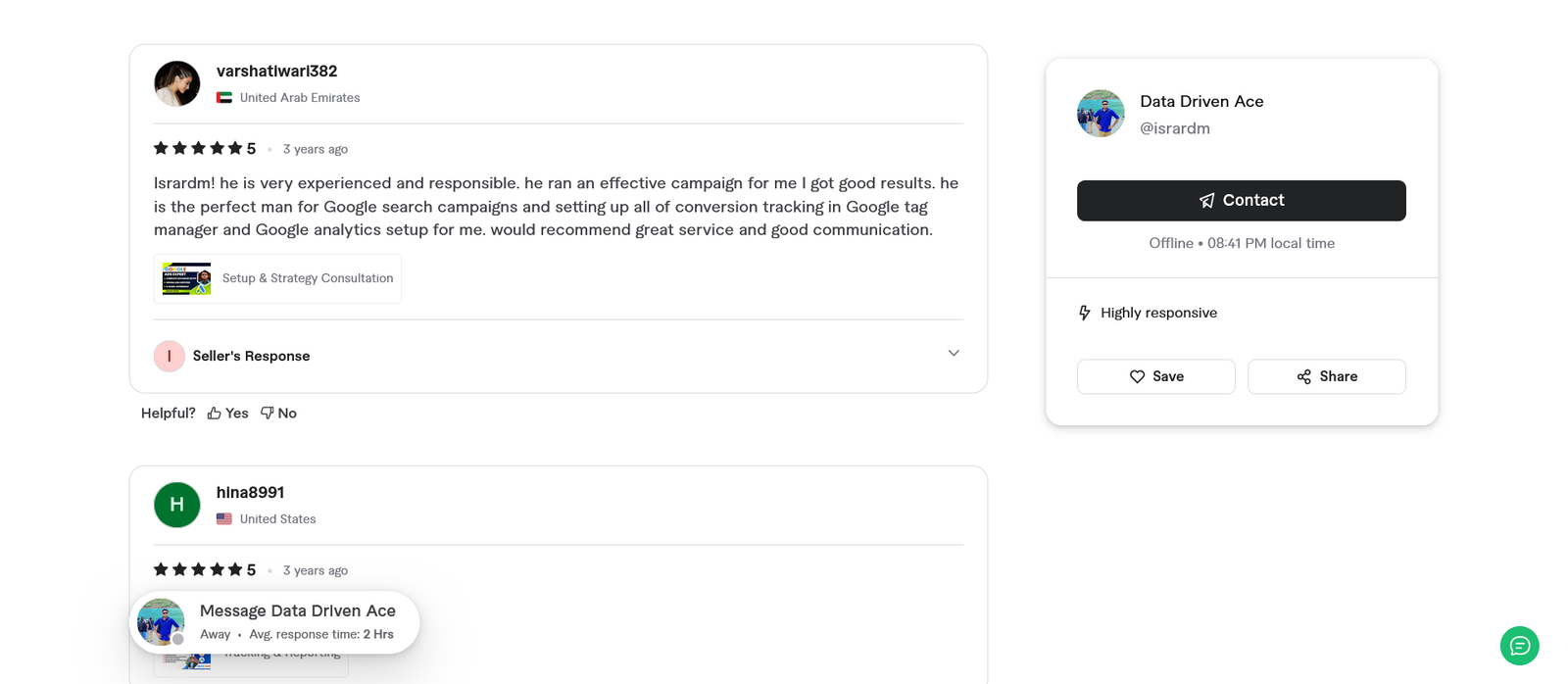Open hina8991's profile

[250, 492]
